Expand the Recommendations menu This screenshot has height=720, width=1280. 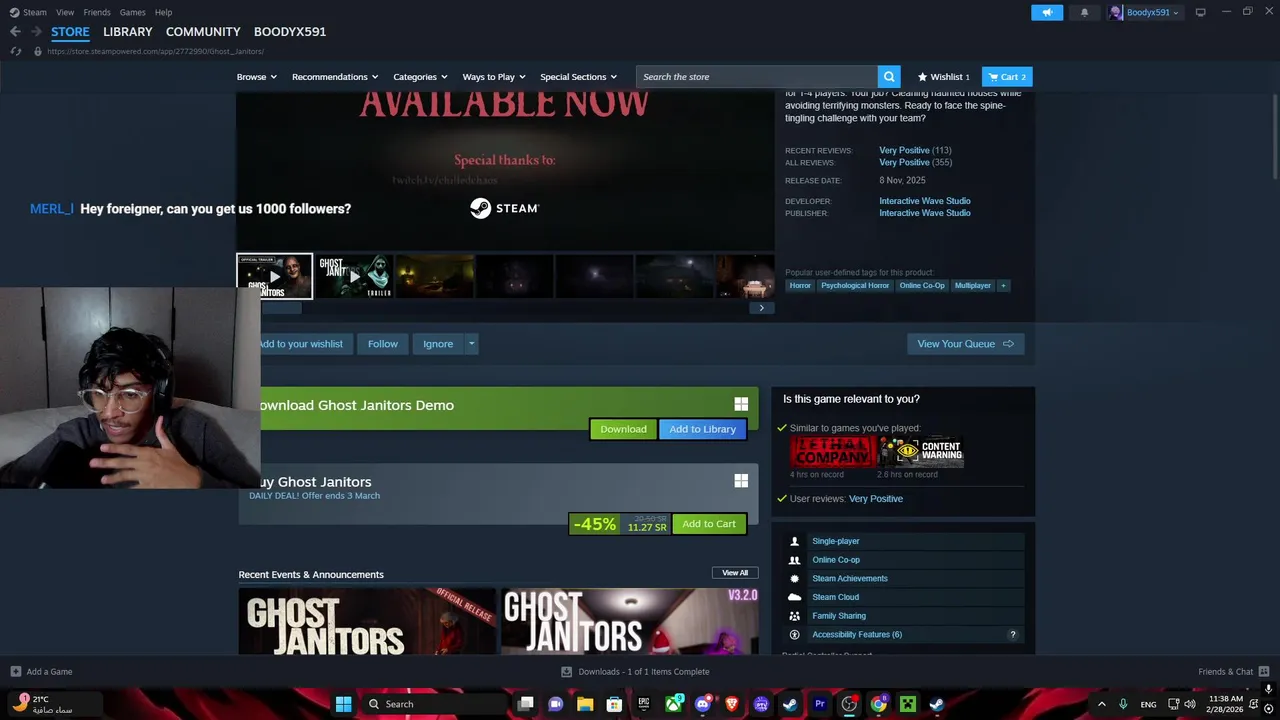(x=335, y=77)
